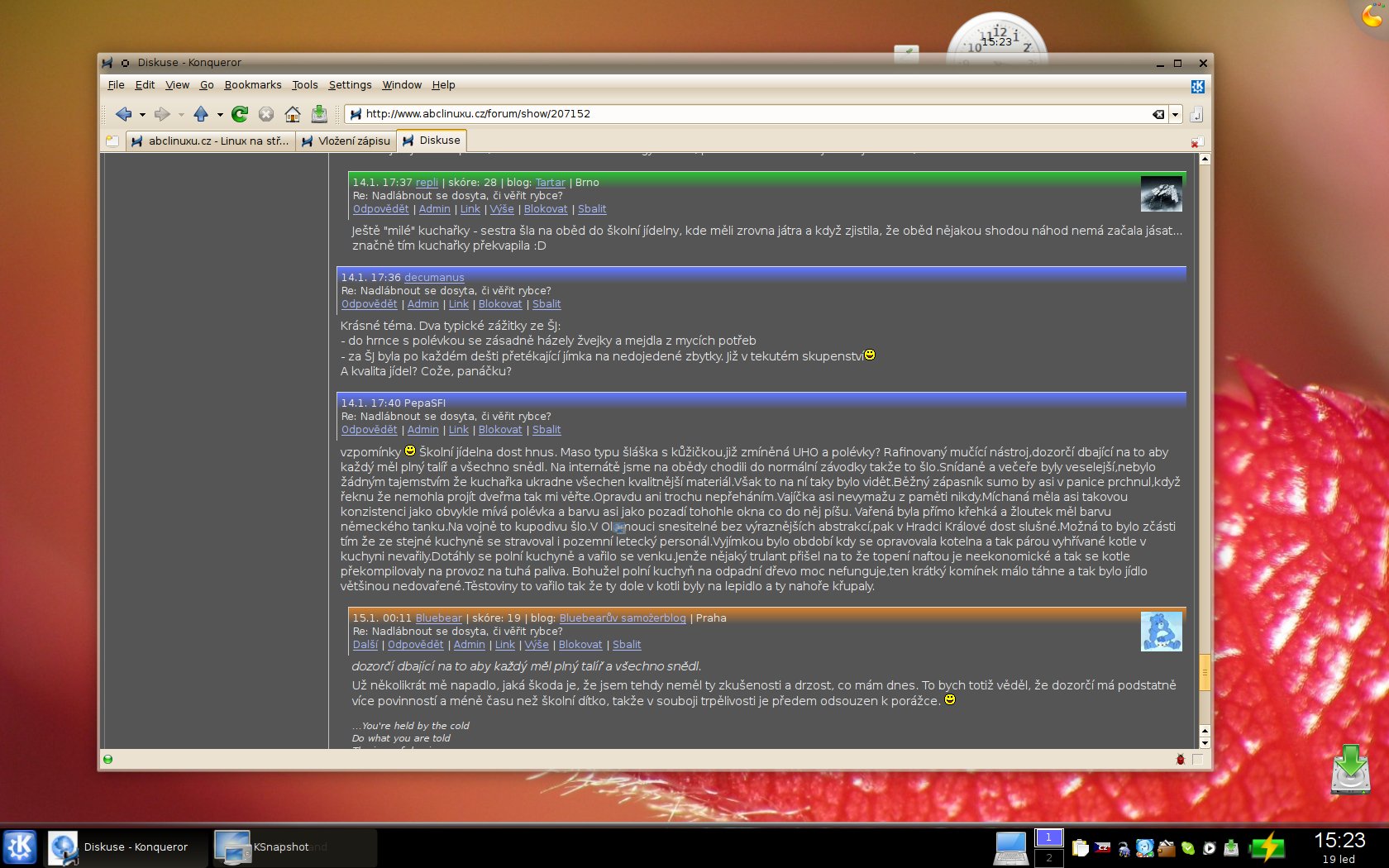Open the media player tray icon
This screenshot has width=1389, height=868.
(1210, 847)
